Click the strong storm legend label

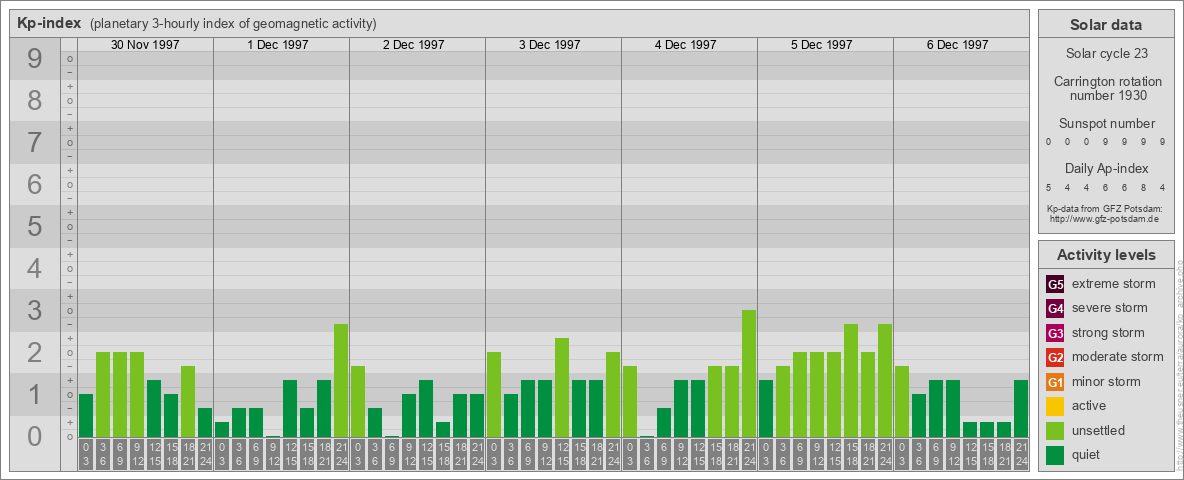(x=1108, y=333)
